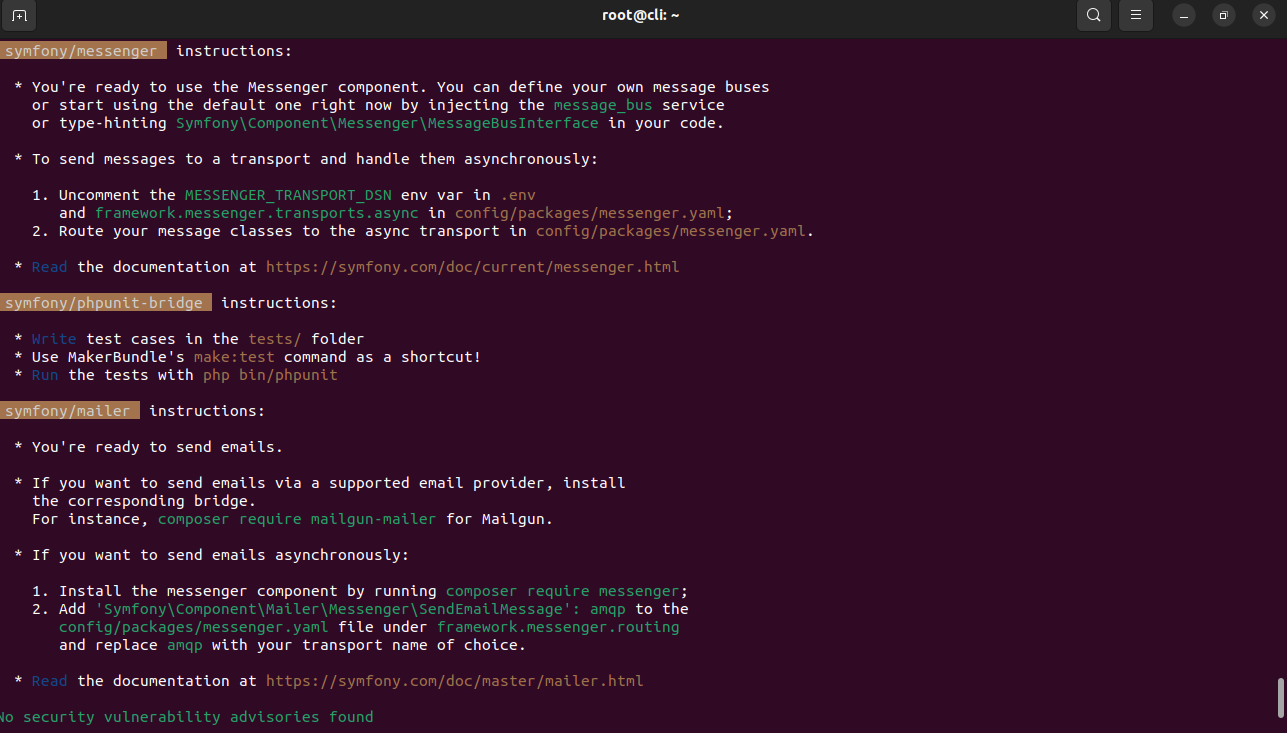Click the php bin/phpunit command
This screenshot has height=733, width=1287.
[270, 375]
